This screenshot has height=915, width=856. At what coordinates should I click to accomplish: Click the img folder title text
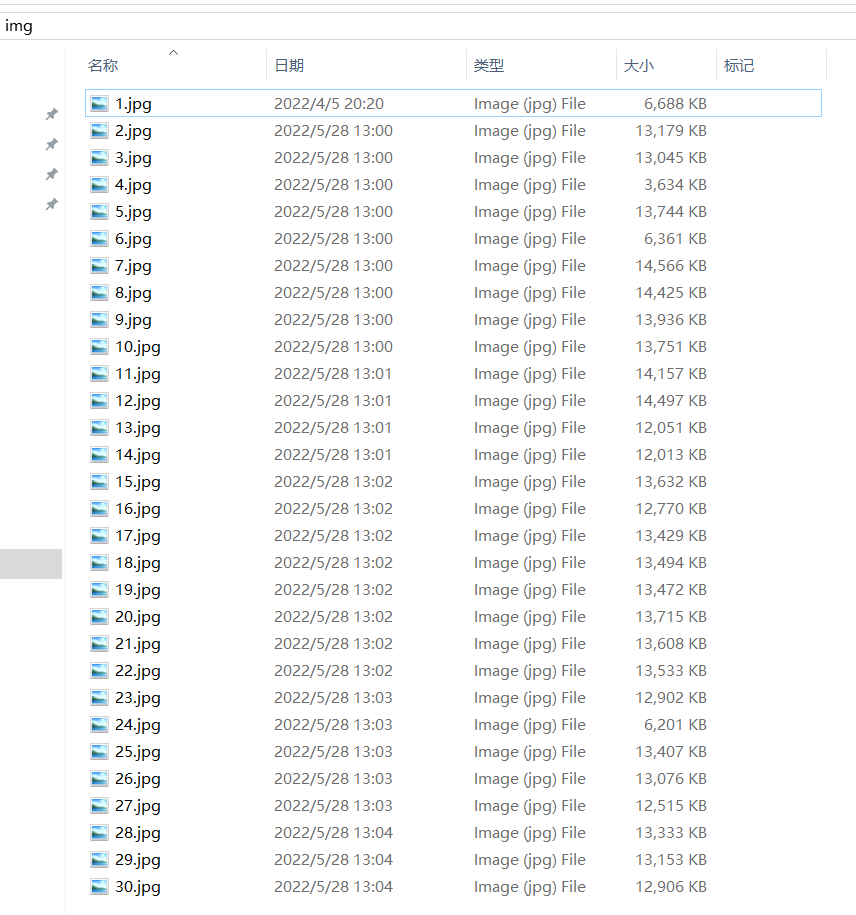19,26
